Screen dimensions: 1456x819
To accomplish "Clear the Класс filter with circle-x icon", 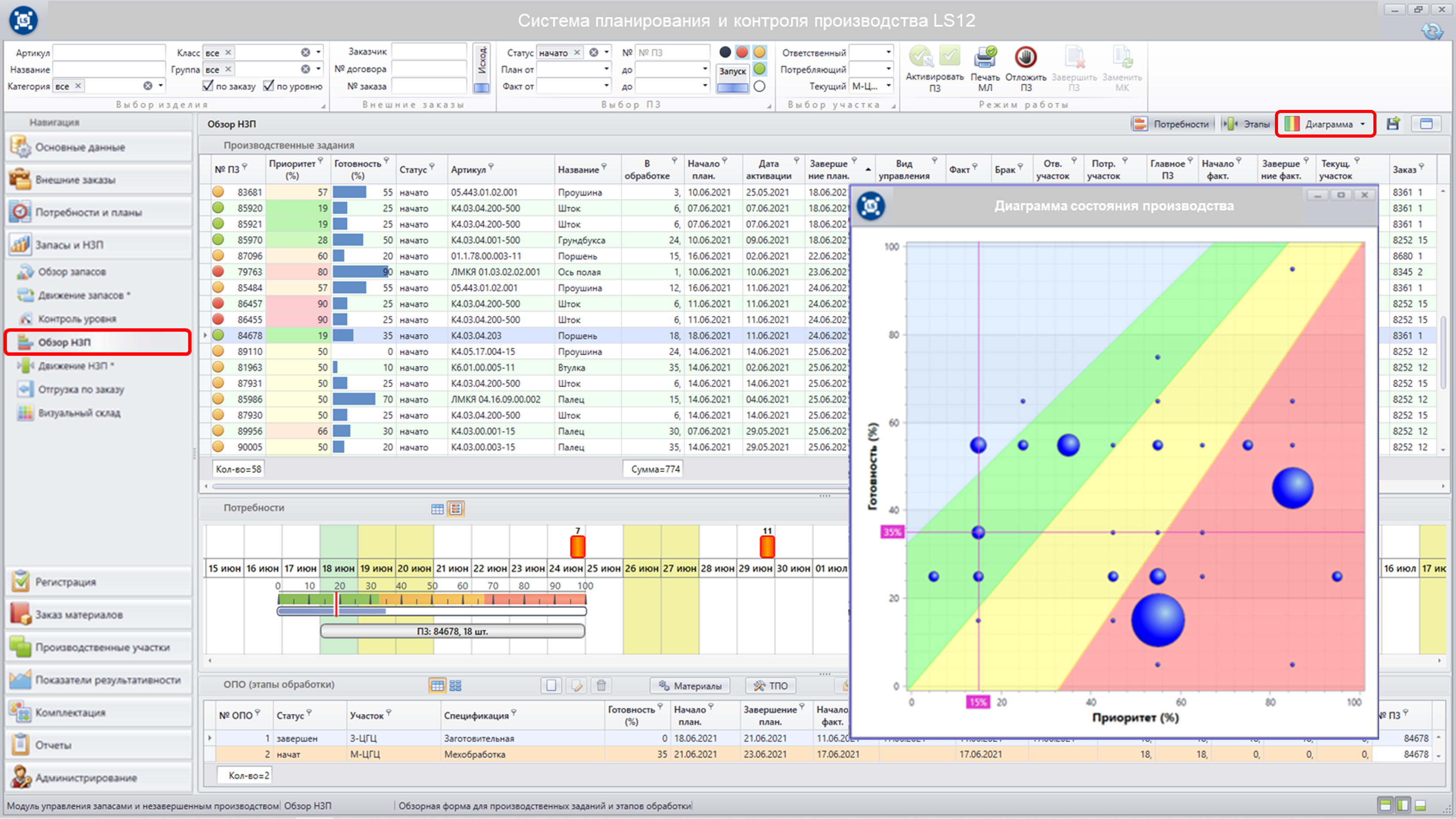I will [x=305, y=52].
